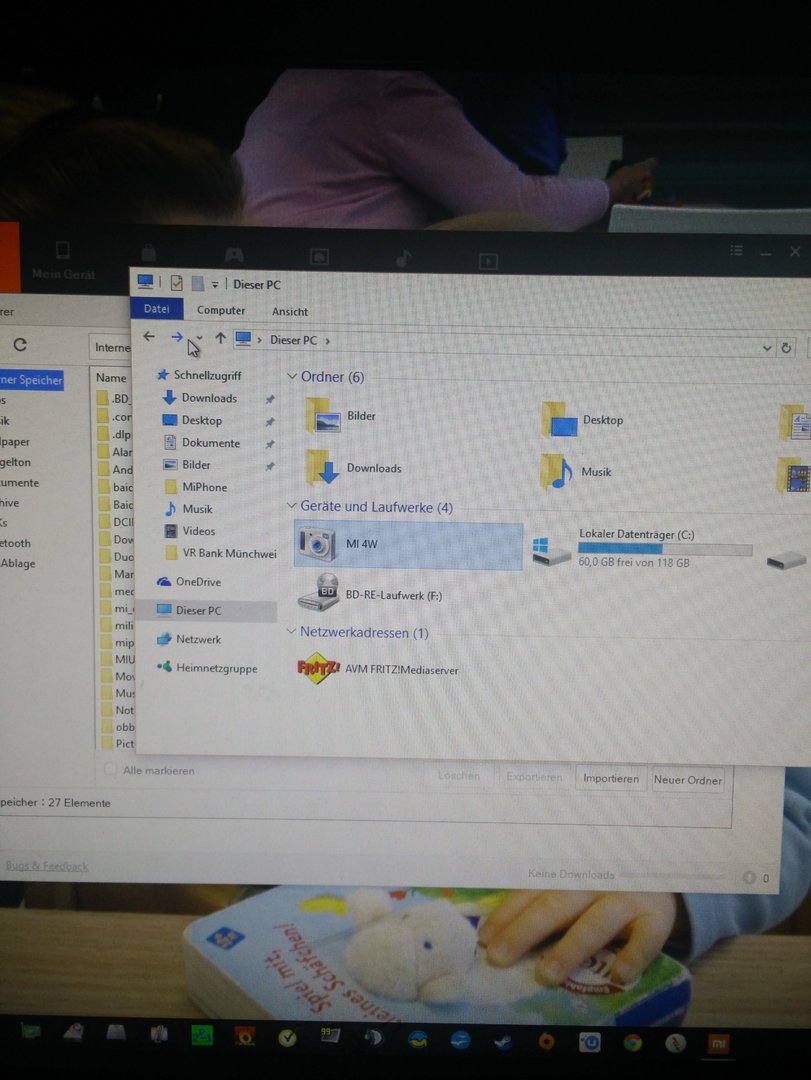Click the C: drive free space bar

coord(665,548)
